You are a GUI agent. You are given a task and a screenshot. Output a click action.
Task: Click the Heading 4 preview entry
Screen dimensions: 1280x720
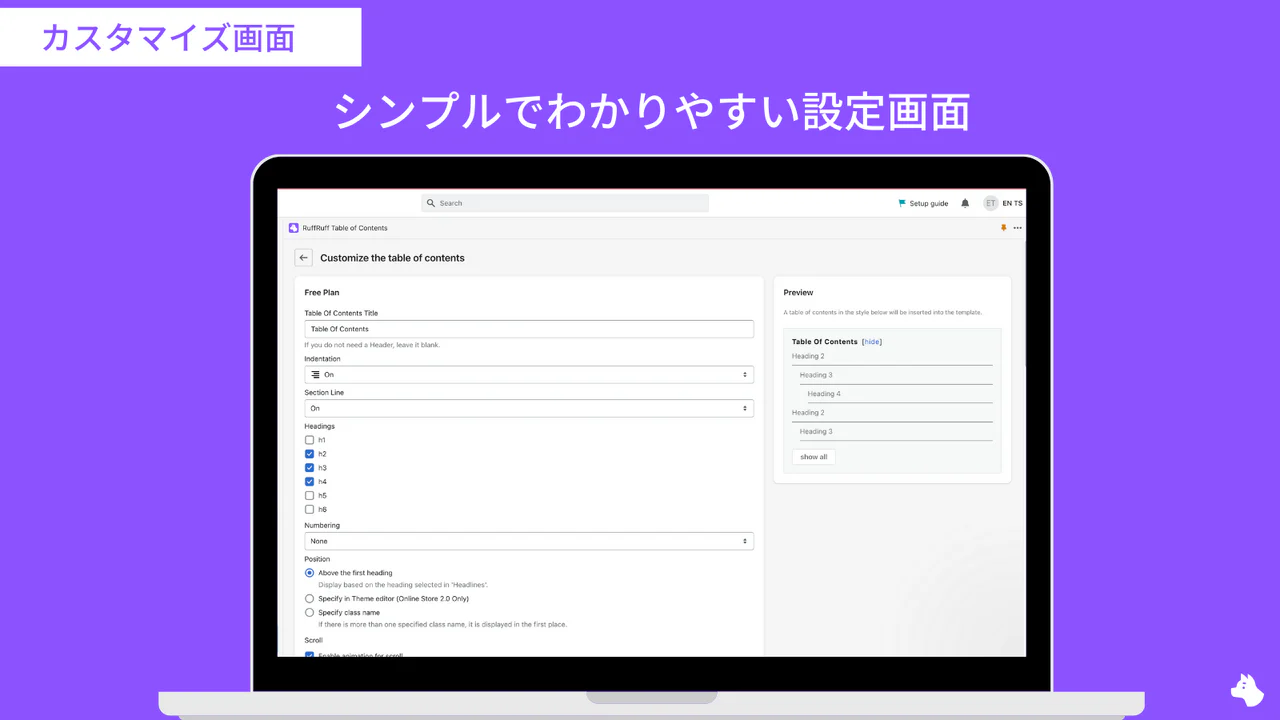point(824,394)
